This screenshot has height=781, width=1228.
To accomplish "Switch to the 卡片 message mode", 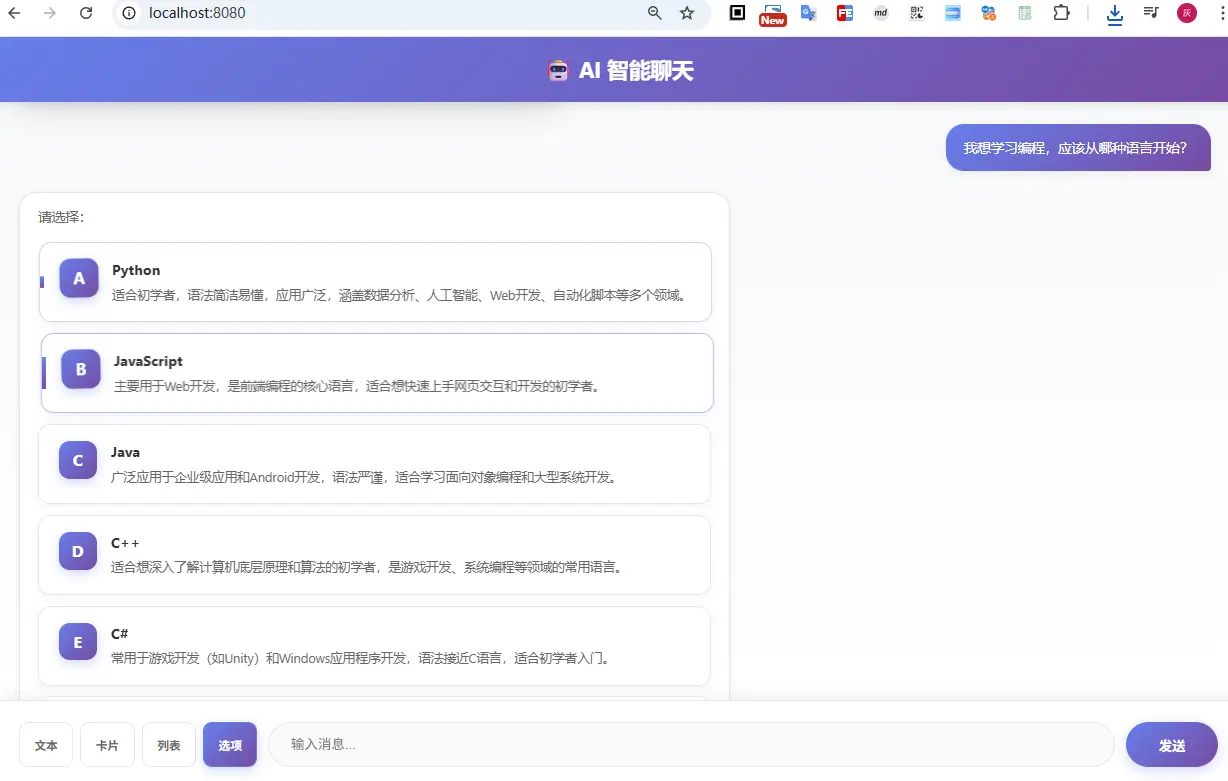I will coord(107,744).
